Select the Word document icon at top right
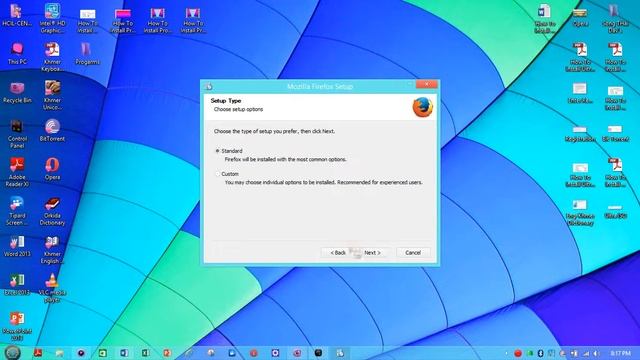The height and width of the screenshot is (360, 640). [544, 18]
